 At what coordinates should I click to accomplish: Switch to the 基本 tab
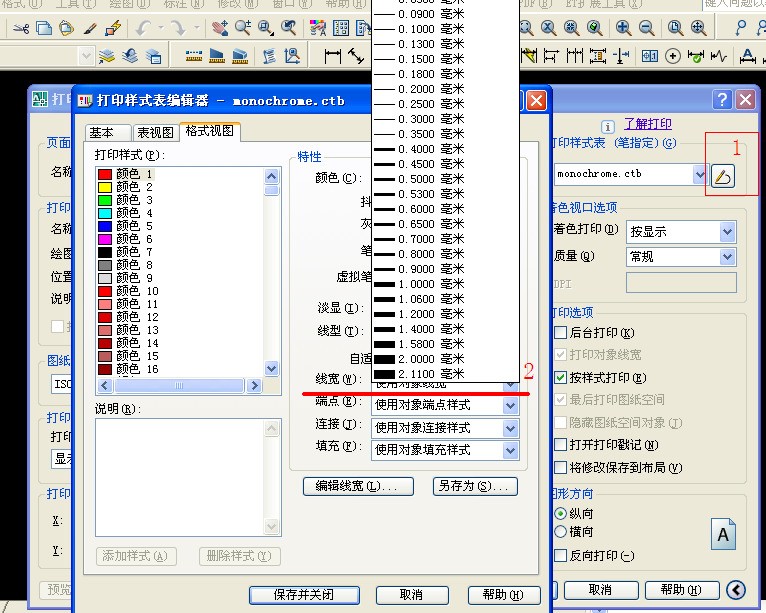tap(108, 133)
